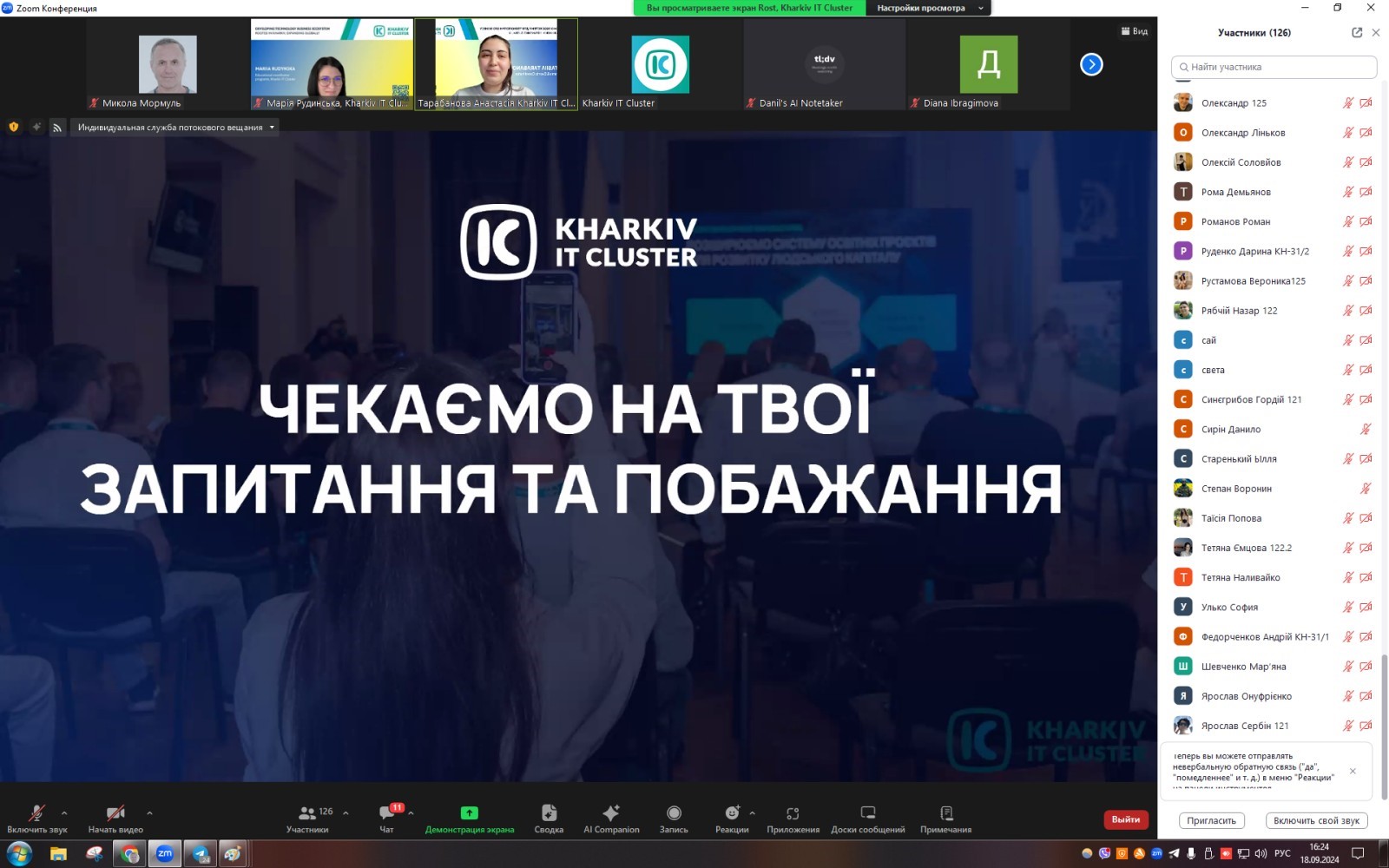This screenshot has height=868, width=1389.
Task: Open Примечания notes
Action: (x=945, y=819)
